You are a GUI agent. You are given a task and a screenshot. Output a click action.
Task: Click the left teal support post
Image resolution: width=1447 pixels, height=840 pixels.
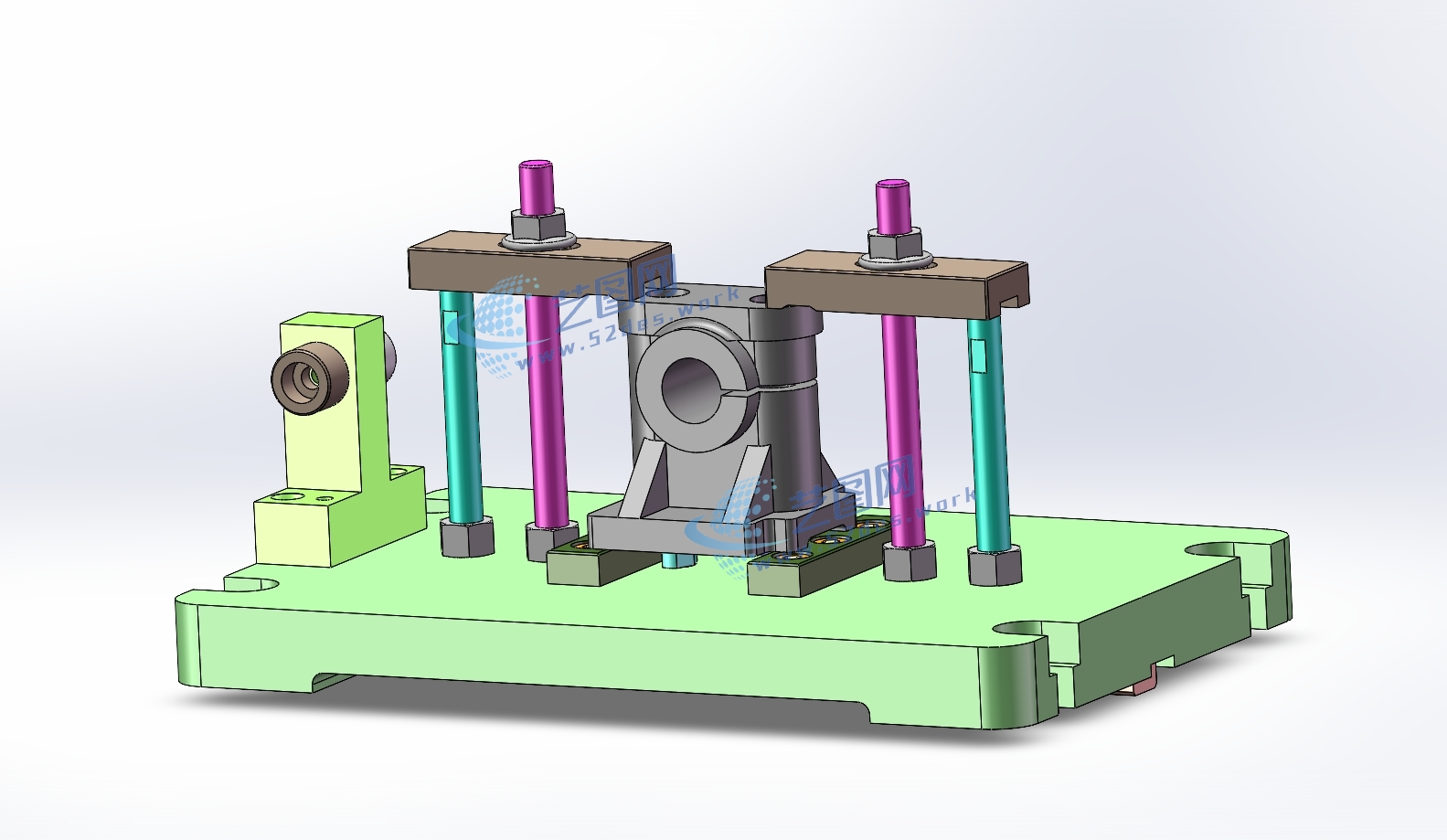(x=462, y=405)
